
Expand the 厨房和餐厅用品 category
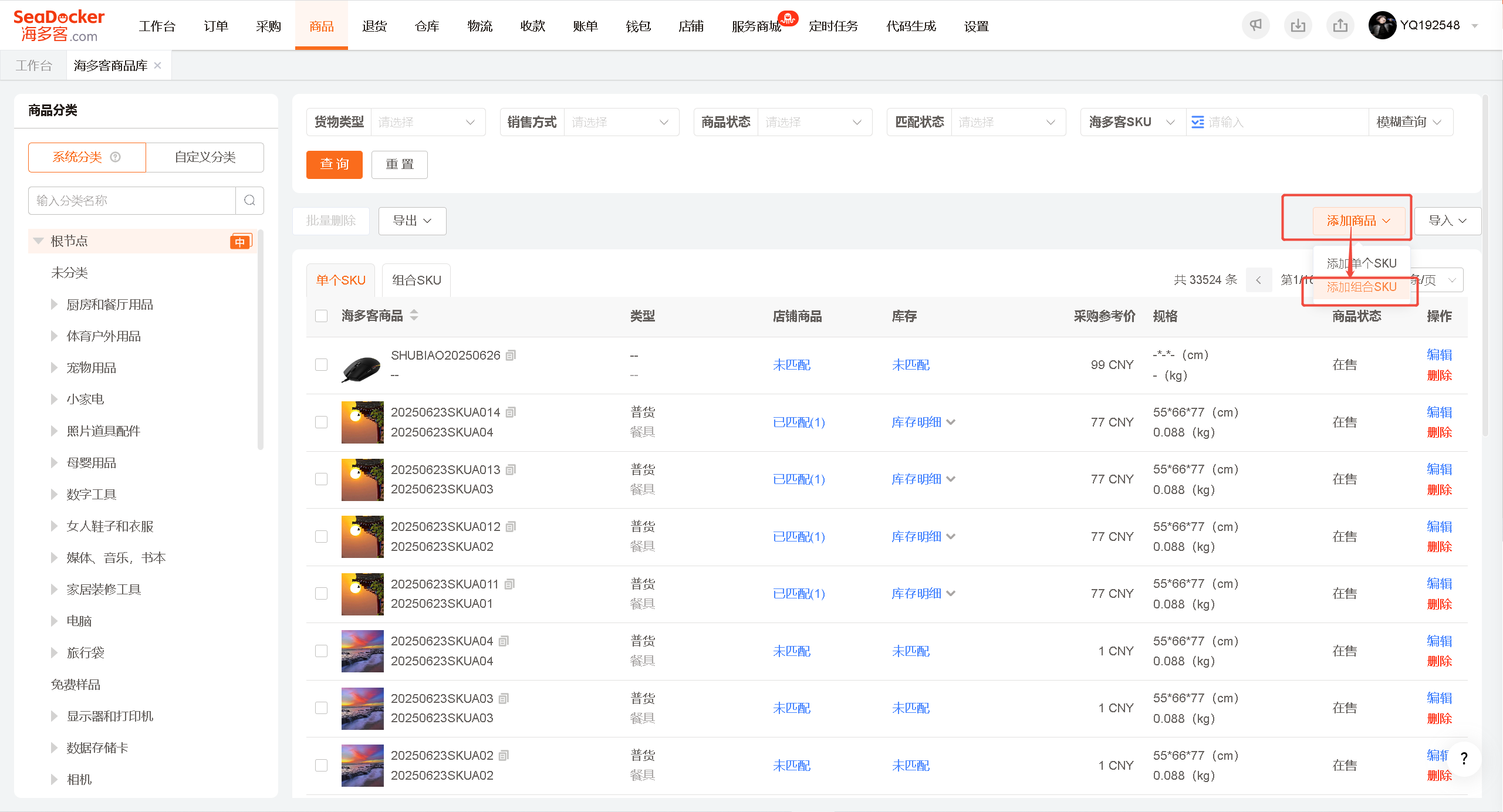54,304
